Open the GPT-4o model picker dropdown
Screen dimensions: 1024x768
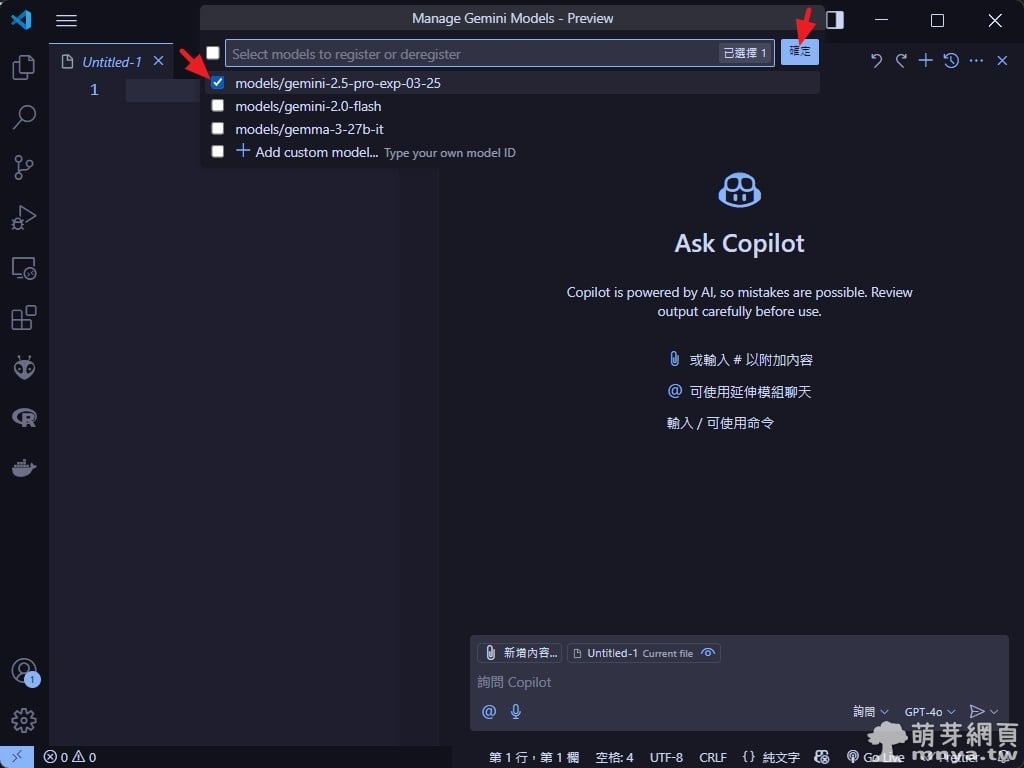point(930,712)
